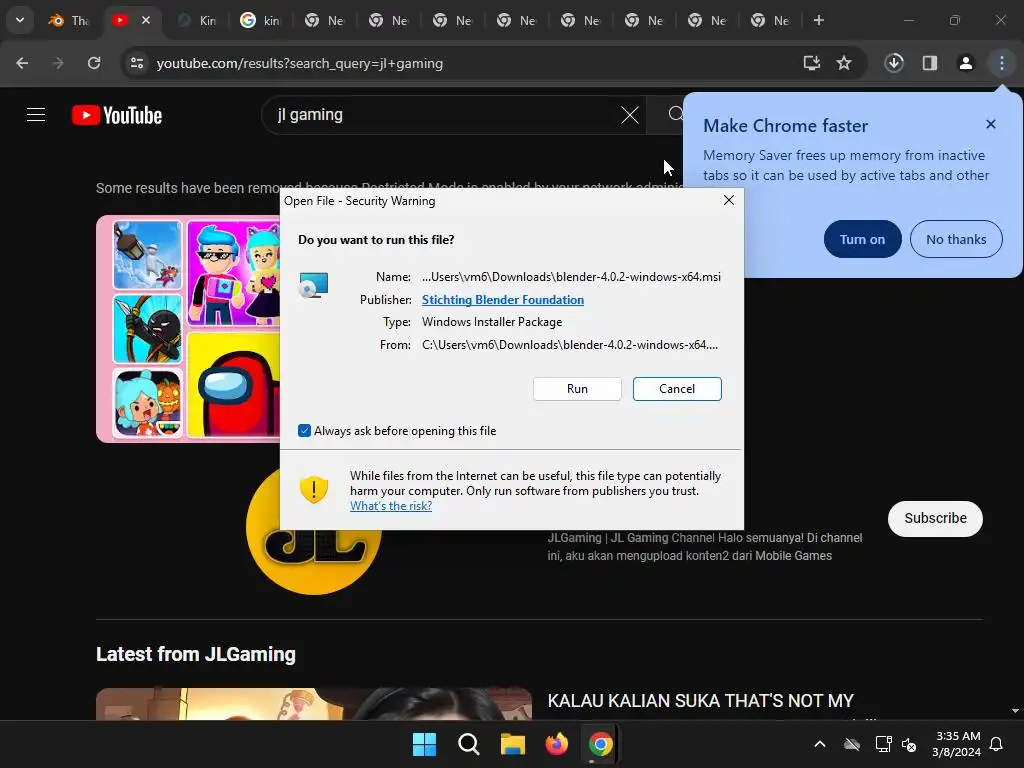Reload the YouTube page
The height and width of the screenshot is (768, 1024).
tap(94, 63)
